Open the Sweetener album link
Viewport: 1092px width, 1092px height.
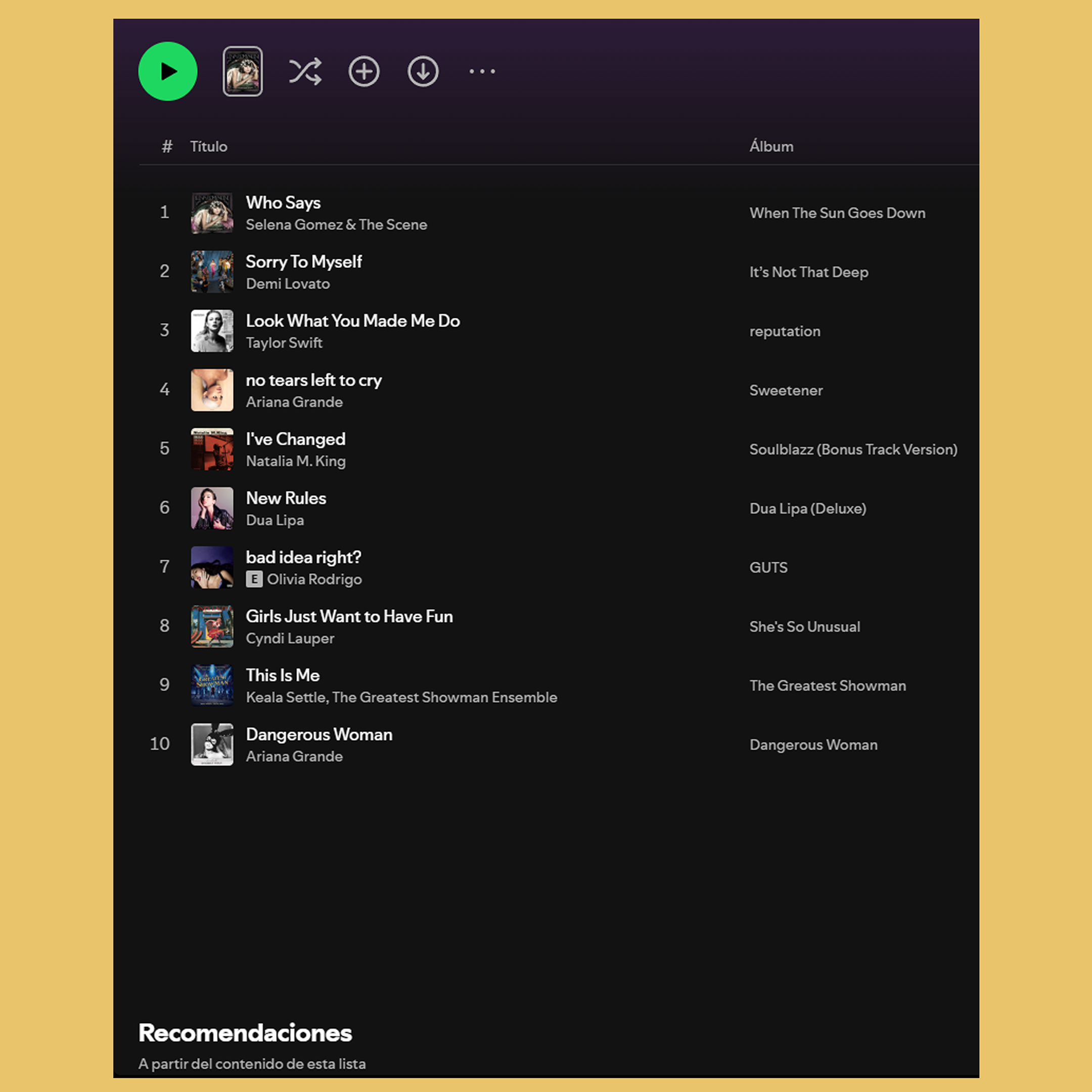[786, 391]
